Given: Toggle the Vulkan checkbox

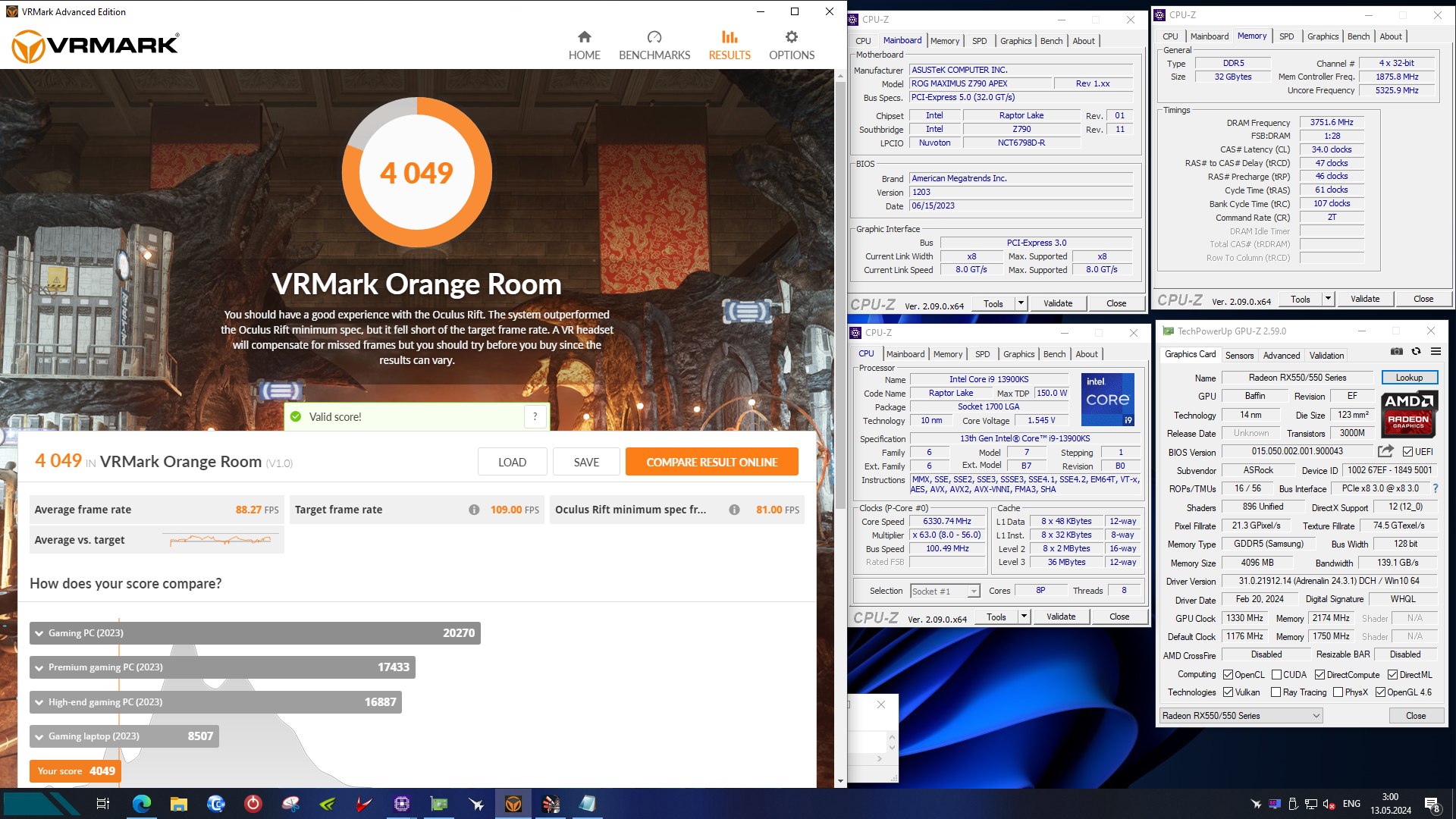Looking at the screenshot, I should point(1228,692).
